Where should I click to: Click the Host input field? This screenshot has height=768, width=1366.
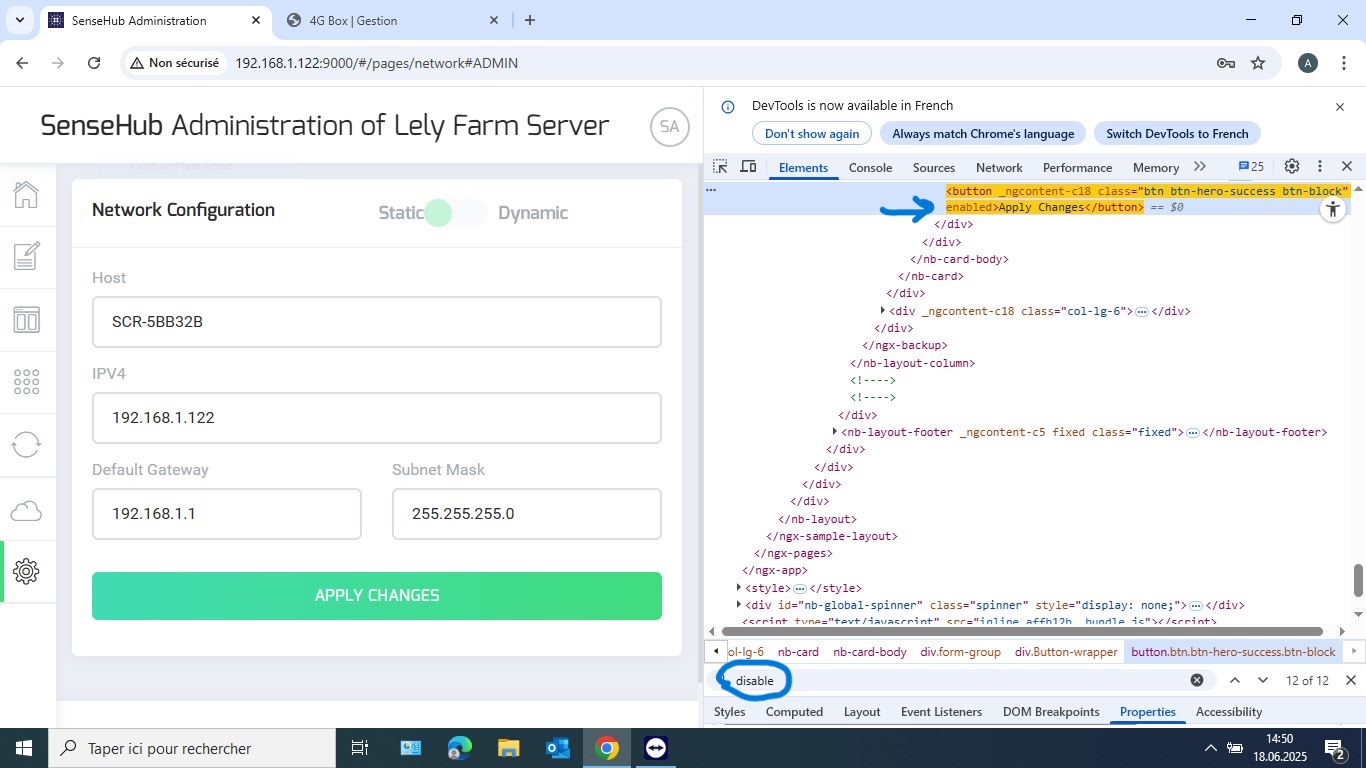click(377, 322)
